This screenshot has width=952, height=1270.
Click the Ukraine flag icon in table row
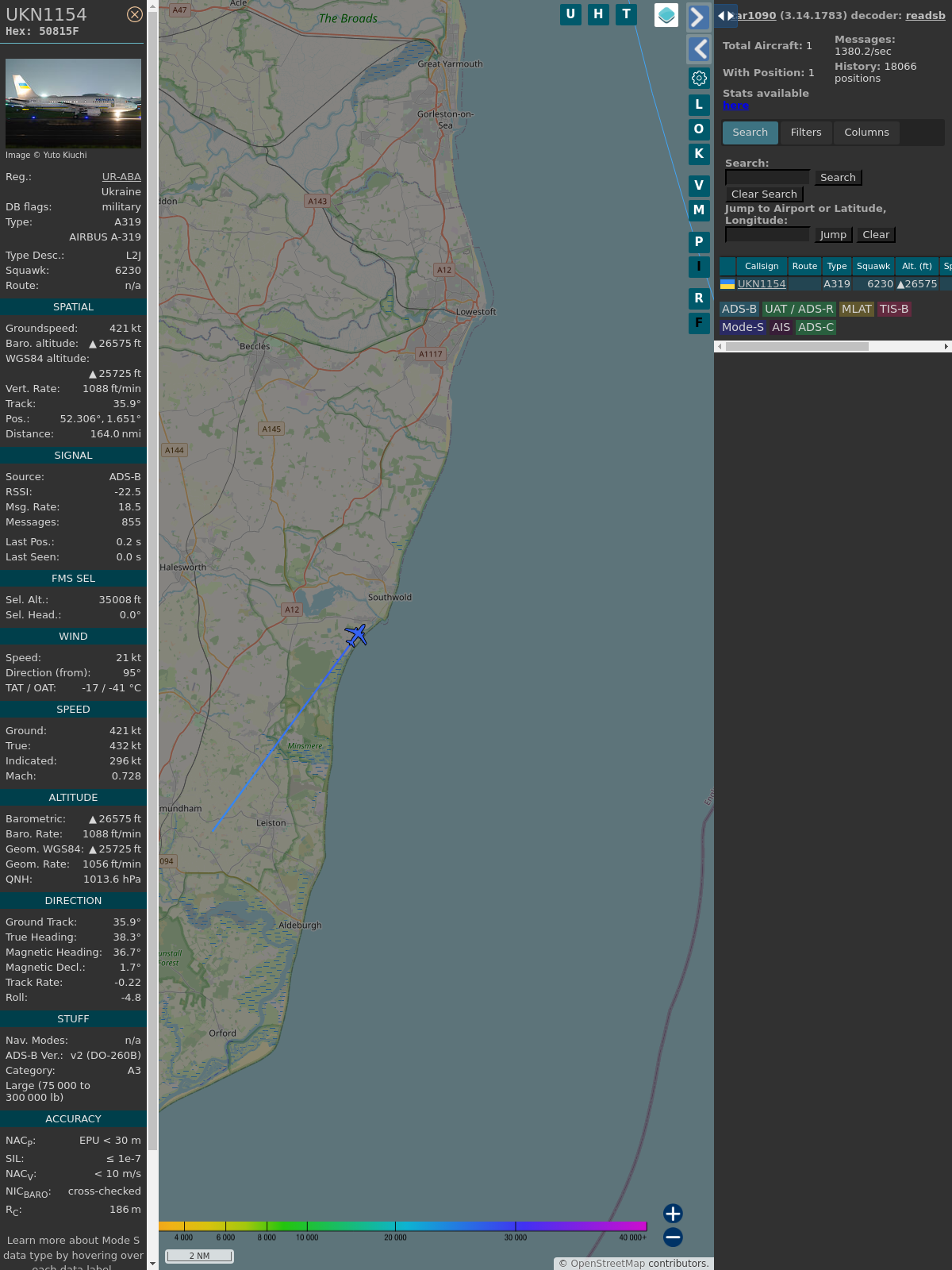click(727, 284)
